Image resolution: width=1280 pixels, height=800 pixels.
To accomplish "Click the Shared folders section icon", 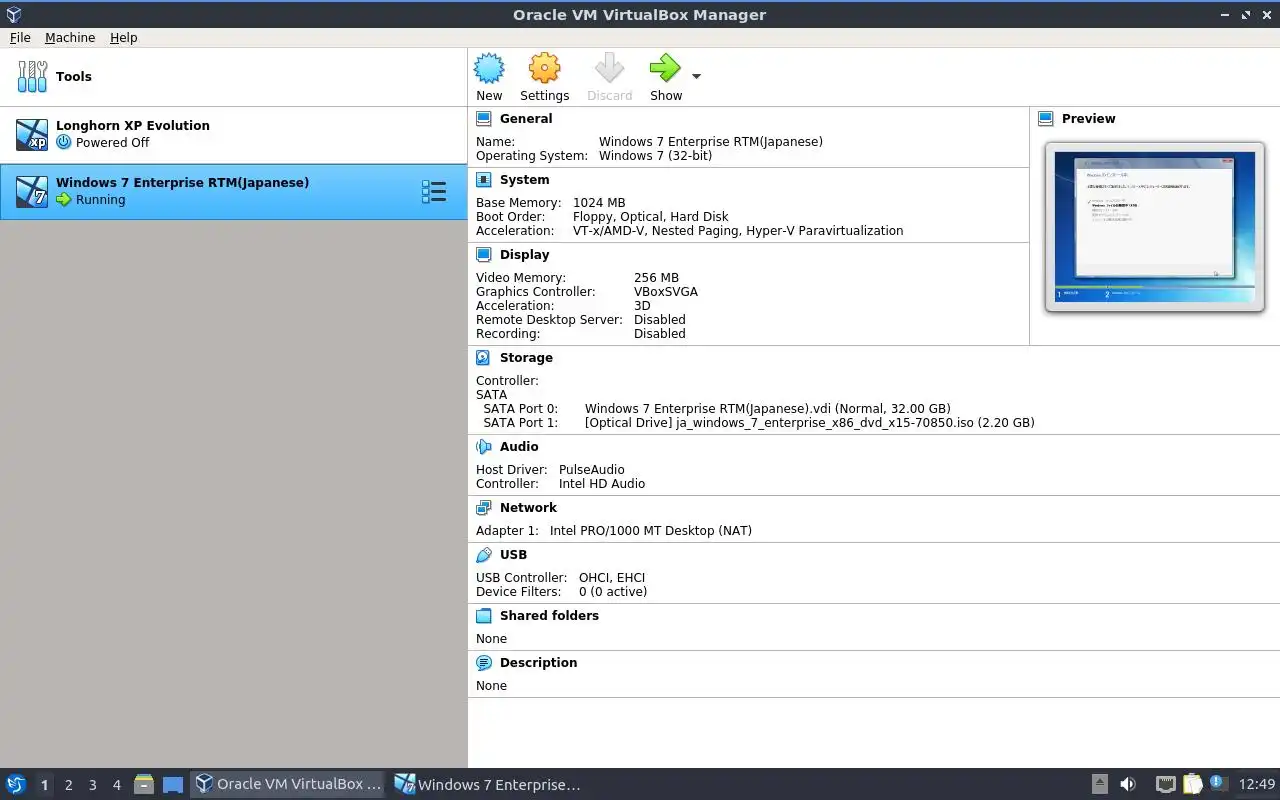I will (x=484, y=616).
